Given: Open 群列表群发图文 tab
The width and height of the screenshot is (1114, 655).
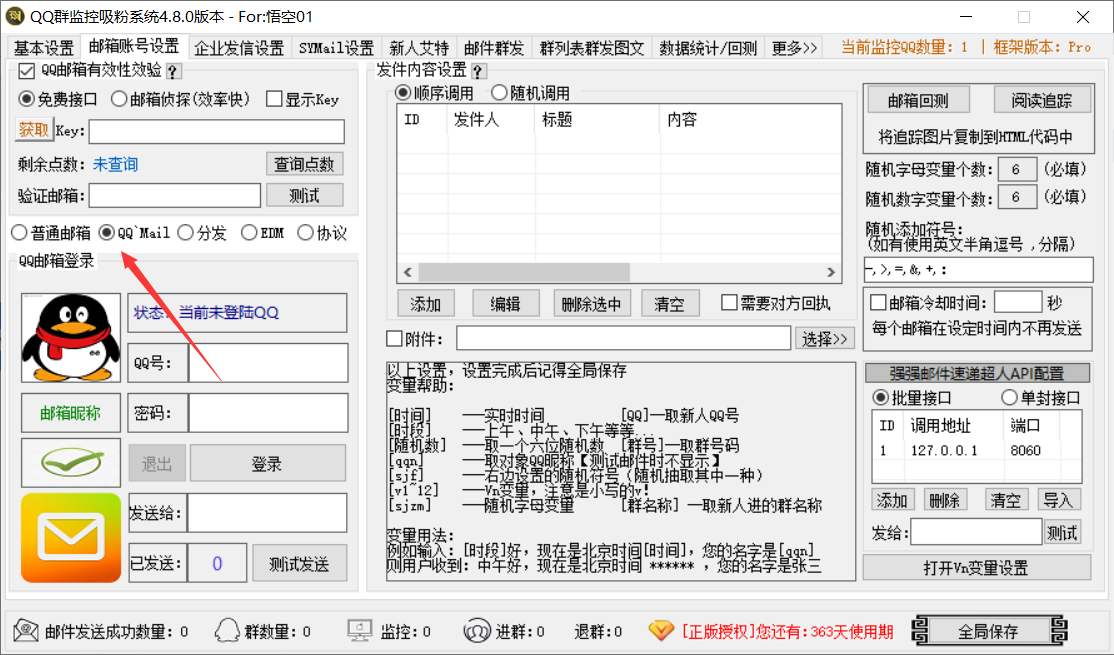Looking at the screenshot, I should click(592, 48).
